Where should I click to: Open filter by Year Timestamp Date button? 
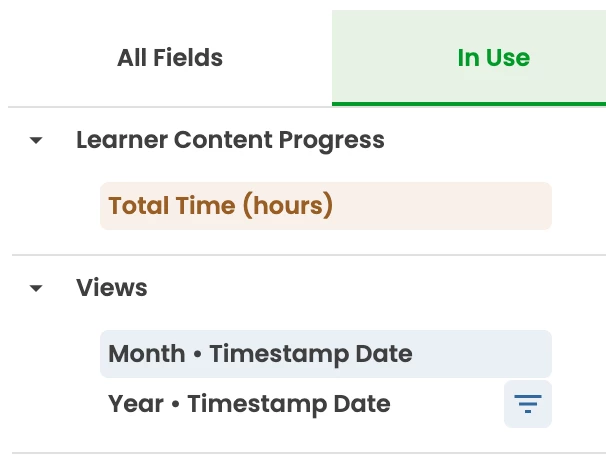tap(528, 404)
